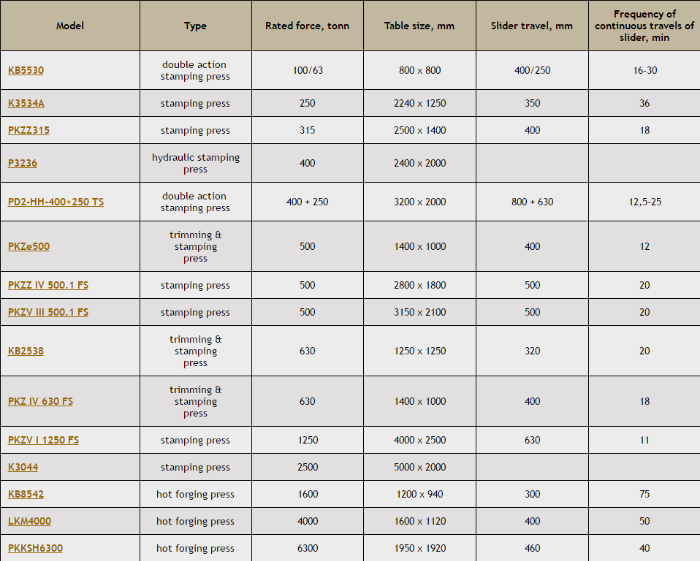Screen dimensions: 700x561
Task: Open the KB8542 hot forging press link
Action: pyautogui.click(x=26, y=494)
